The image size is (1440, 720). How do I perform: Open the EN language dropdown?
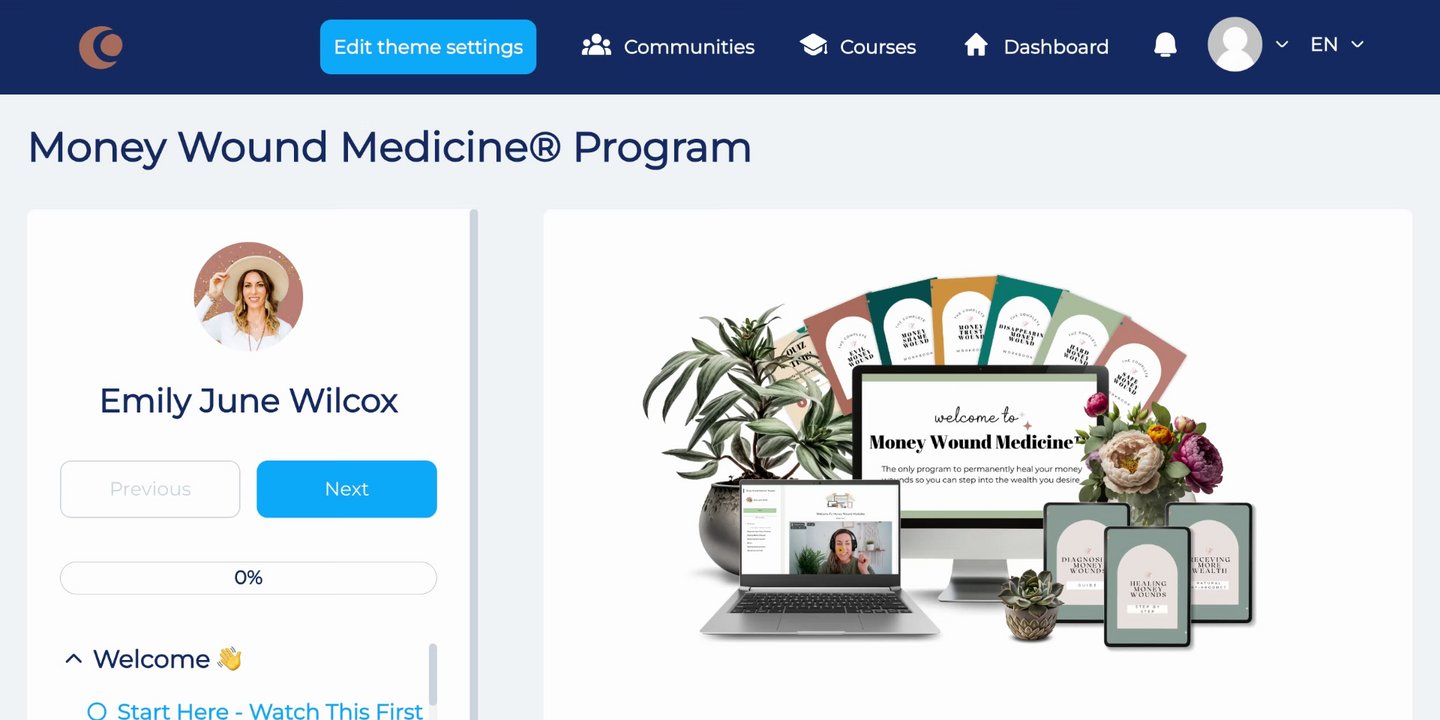(1337, 44)
